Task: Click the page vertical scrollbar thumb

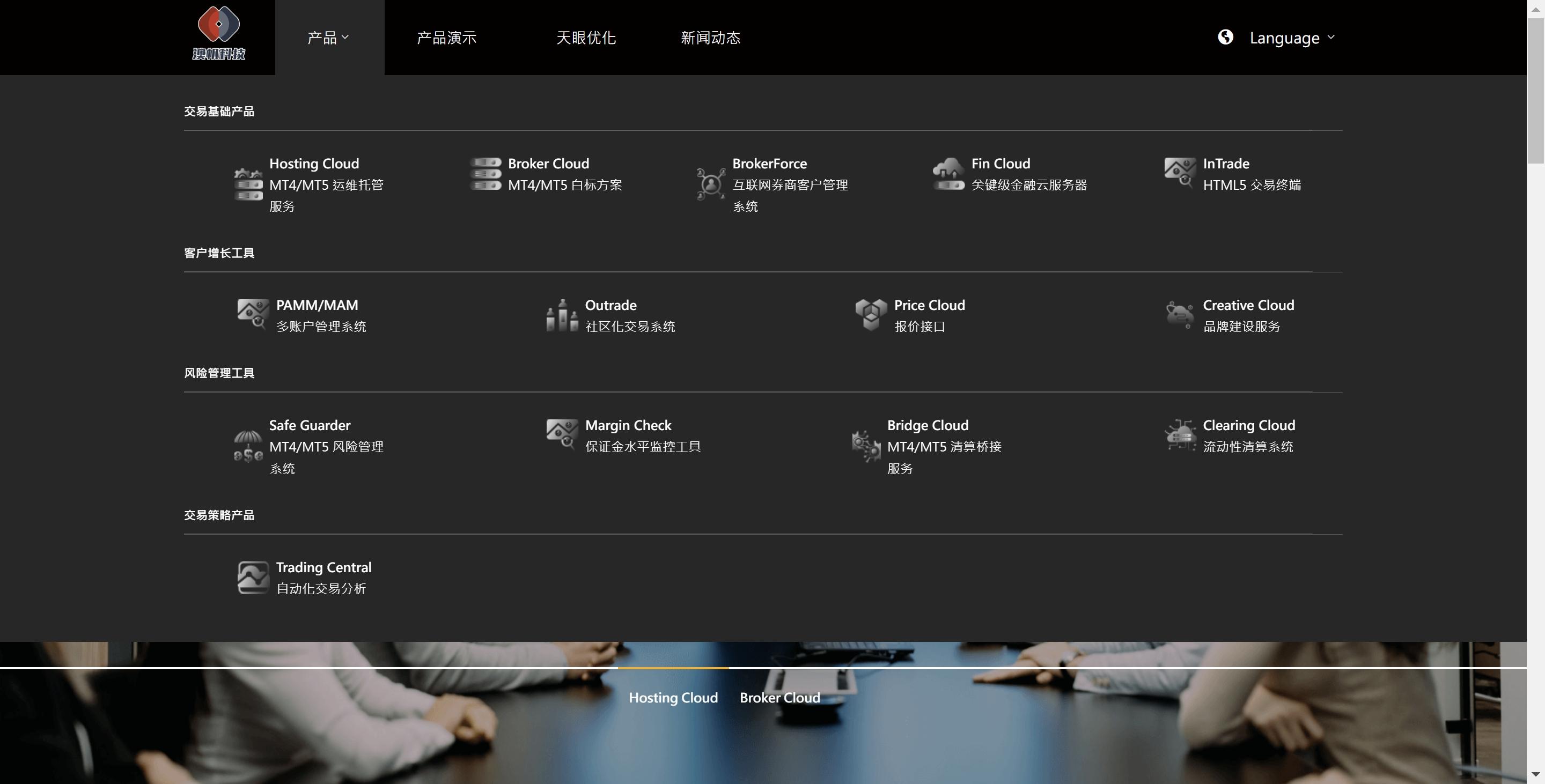Action: pos(1536,90)
